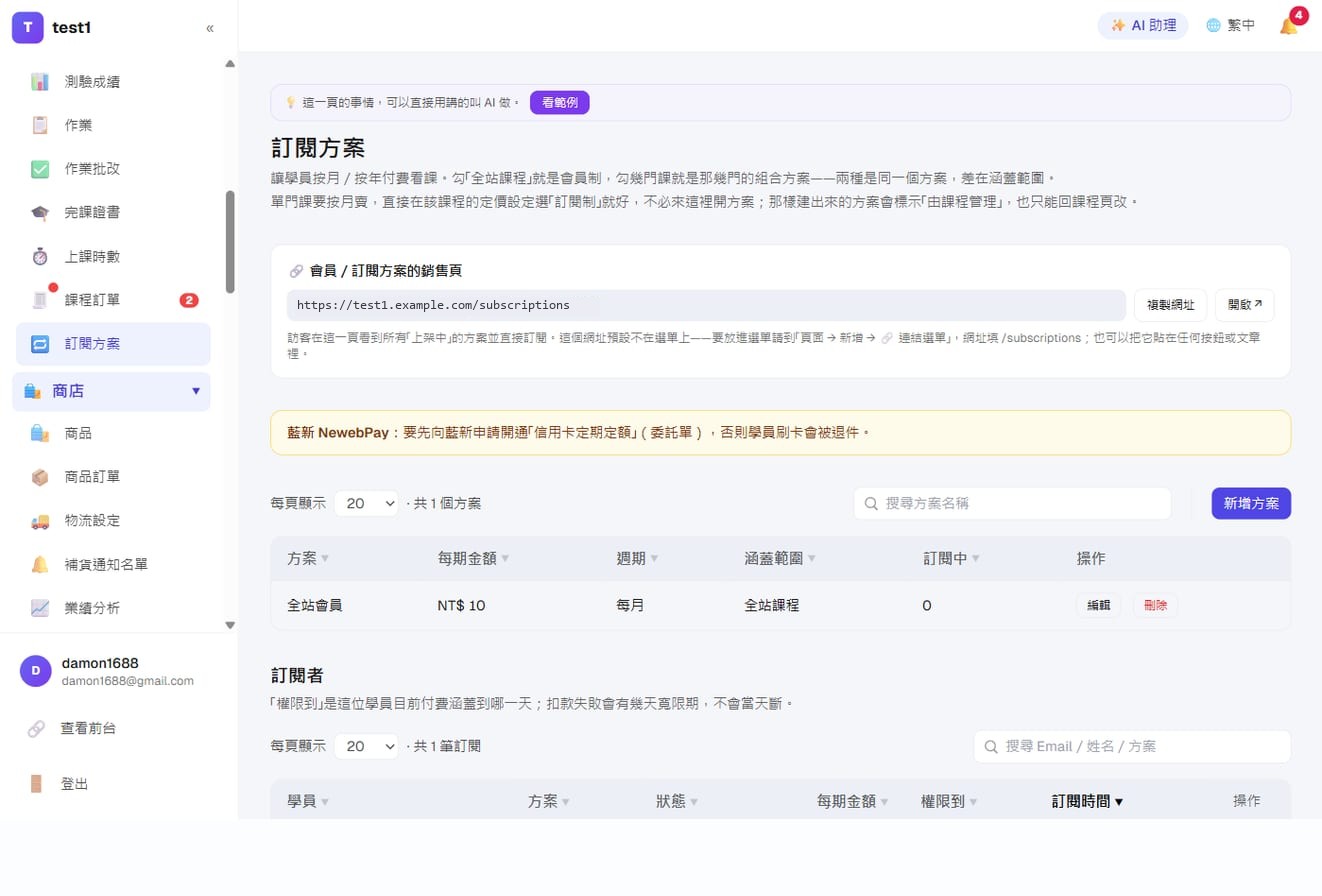Viewport: 1322px width, 896px height.
Task: Open notifications bell with badge 4
Action: [x=1289, y=26]
